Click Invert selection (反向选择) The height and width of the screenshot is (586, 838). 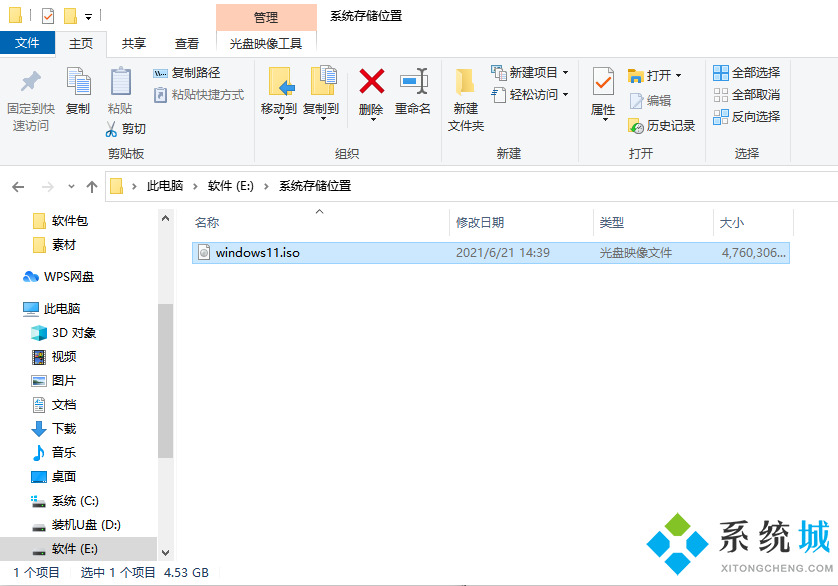[x=747, y=117]
